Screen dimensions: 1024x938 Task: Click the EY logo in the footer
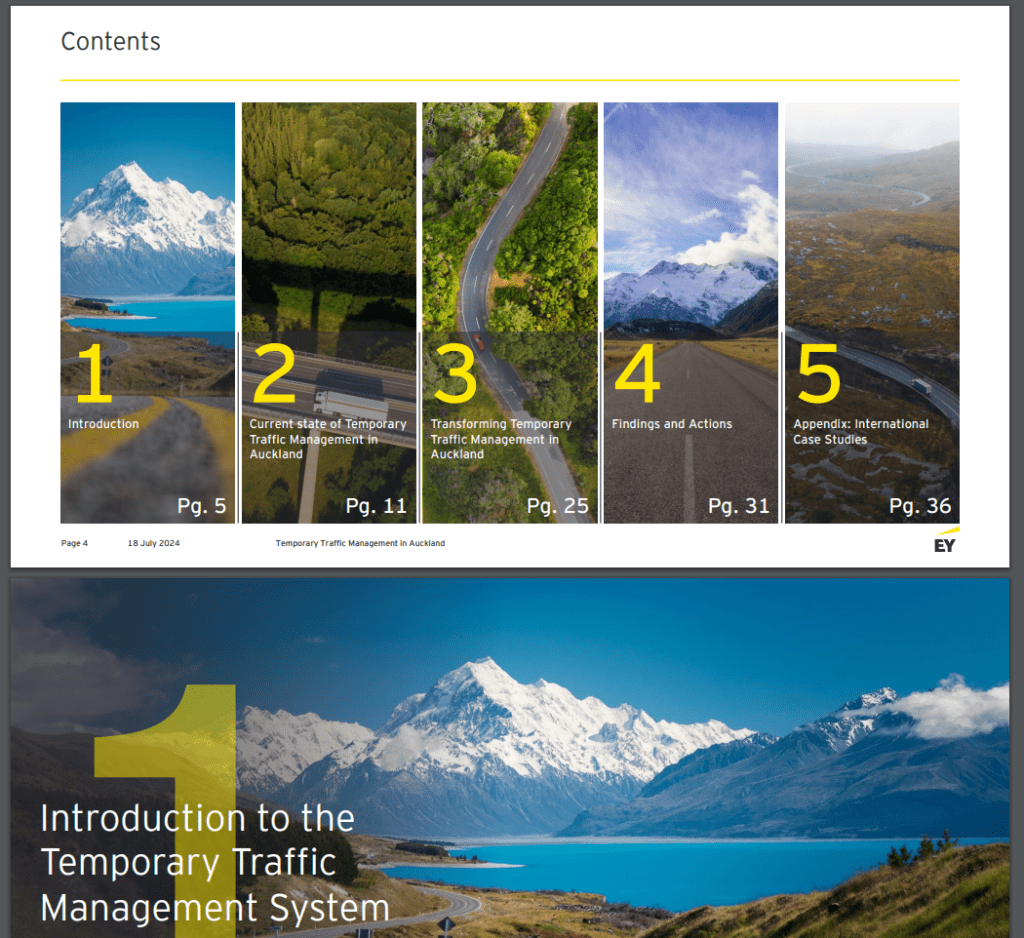(946, 542)
